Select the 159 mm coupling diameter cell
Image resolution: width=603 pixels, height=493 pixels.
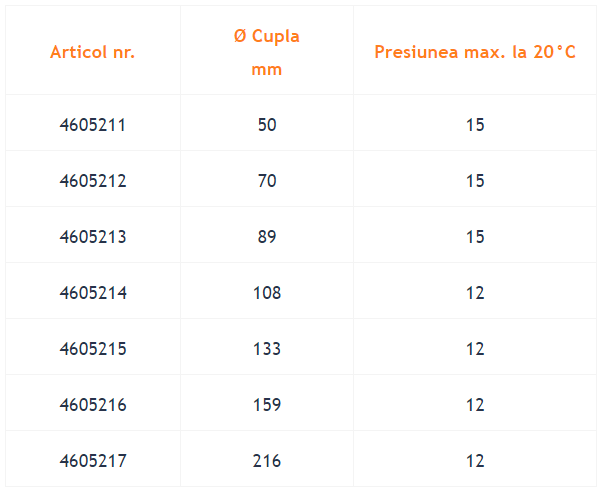coord(267,405)
